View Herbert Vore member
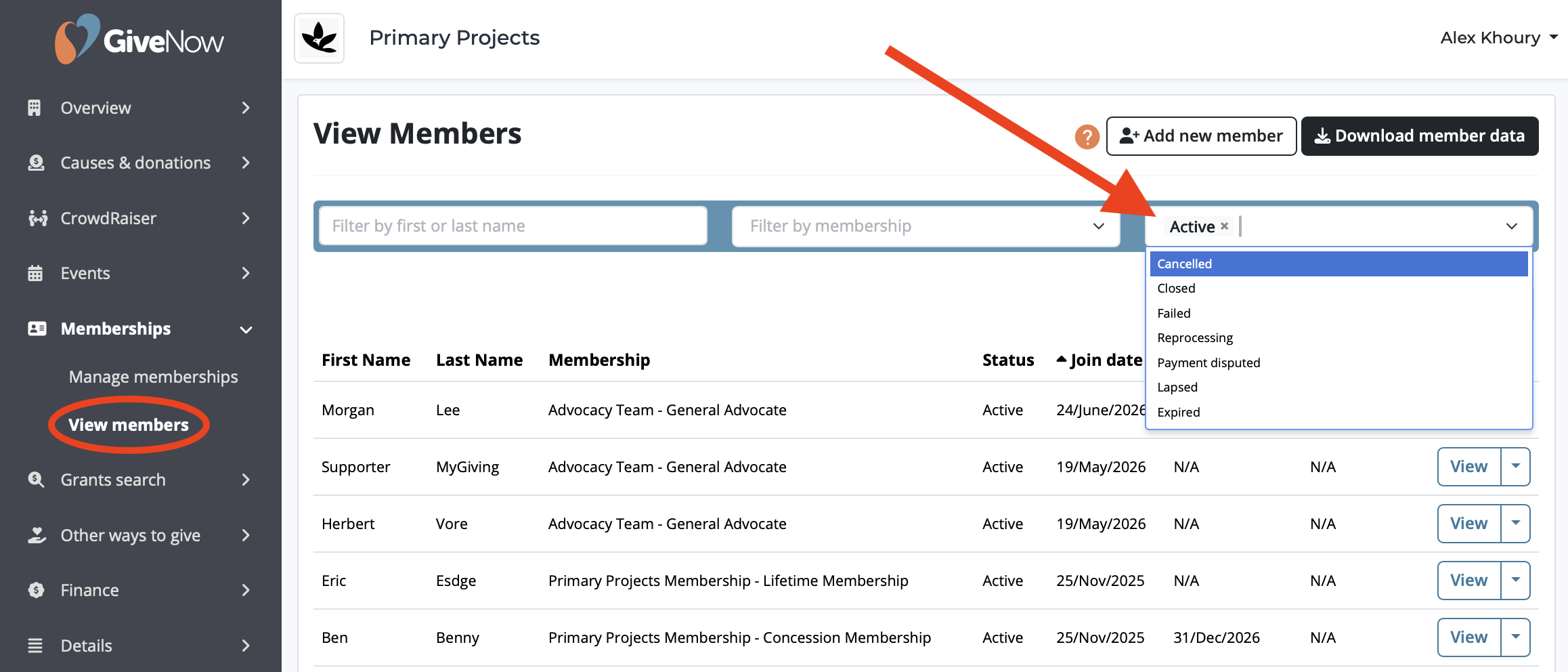 pyautogui.click(x=1469, y=523)
